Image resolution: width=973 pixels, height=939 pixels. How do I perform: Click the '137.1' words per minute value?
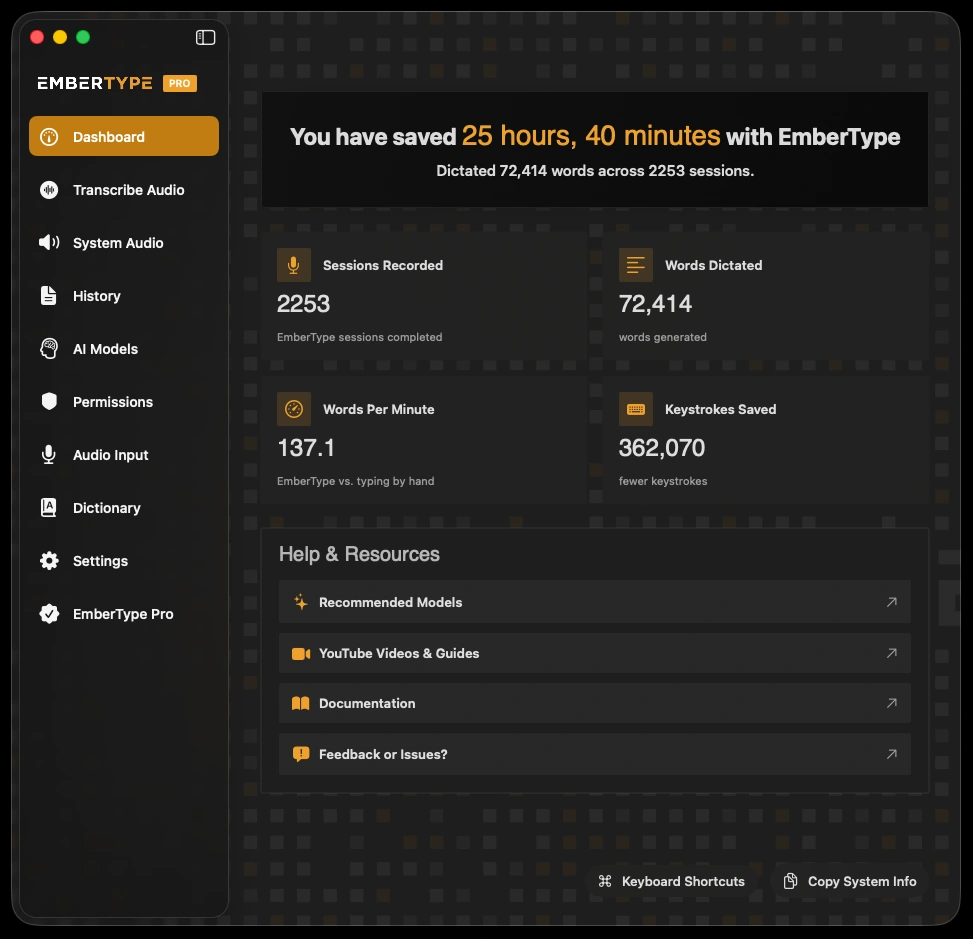point(306,447)
